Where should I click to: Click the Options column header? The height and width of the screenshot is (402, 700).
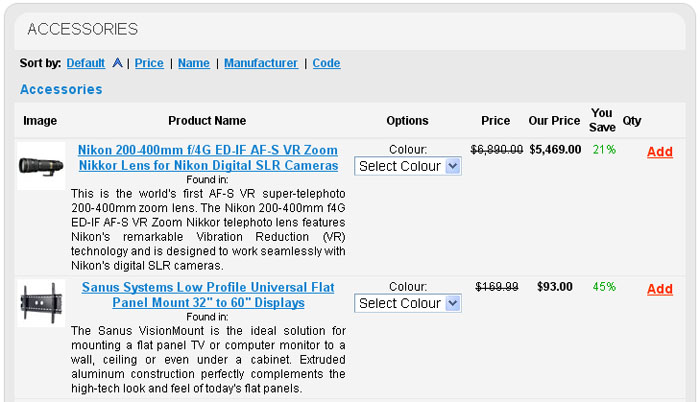[408, 121]
